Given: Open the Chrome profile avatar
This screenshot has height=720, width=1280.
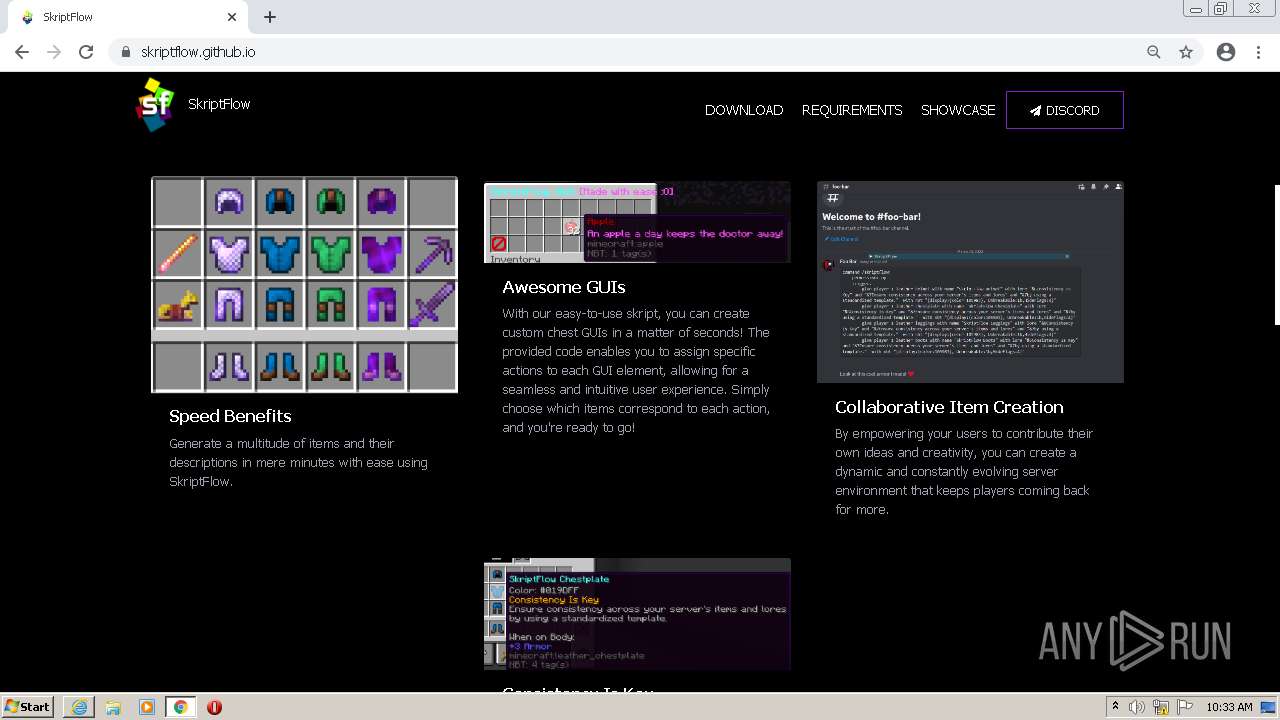Looking at the screenshot, I should (1226, 52).
